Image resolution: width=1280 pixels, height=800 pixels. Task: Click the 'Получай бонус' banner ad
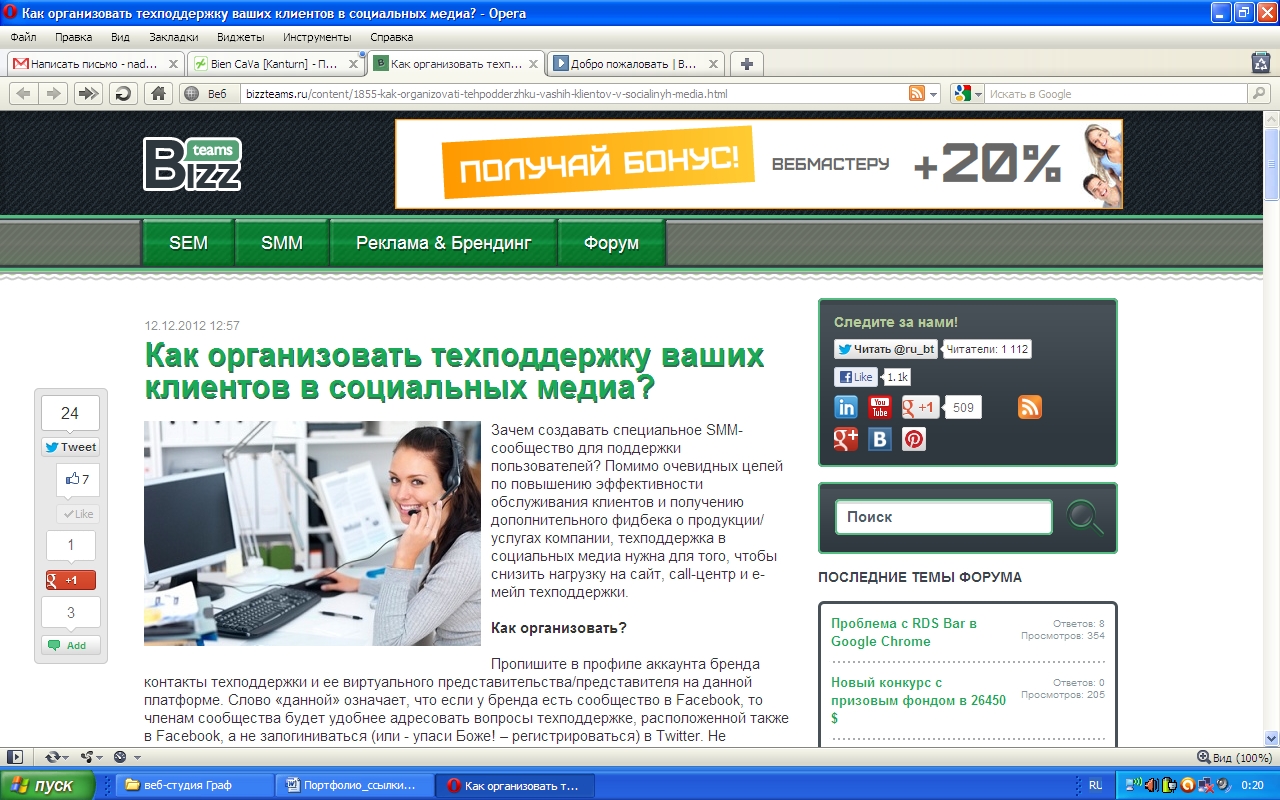[x=759, y=164]
